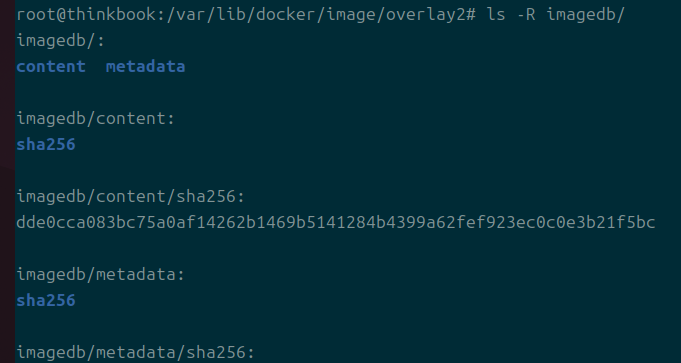Image resolution: width=681 pixels, height=363 pixels.
Task: Select the blue 'metadata' directory name
Action: click(145, 66)
